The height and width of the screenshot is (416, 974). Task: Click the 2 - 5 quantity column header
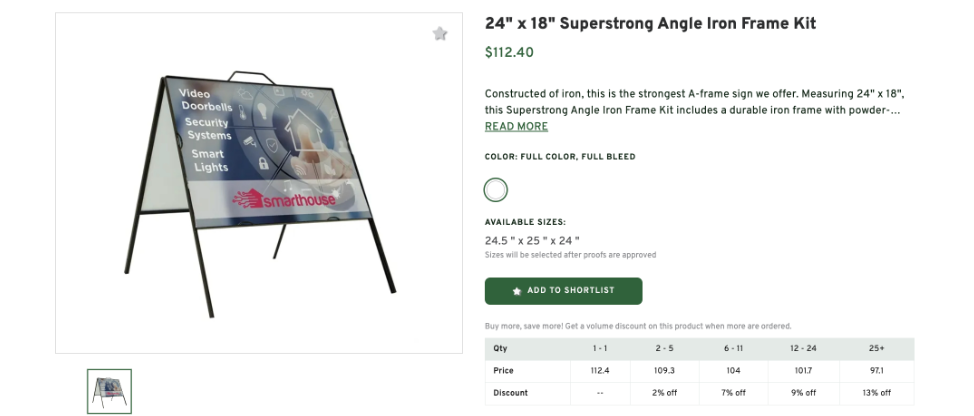pos(665,348)
